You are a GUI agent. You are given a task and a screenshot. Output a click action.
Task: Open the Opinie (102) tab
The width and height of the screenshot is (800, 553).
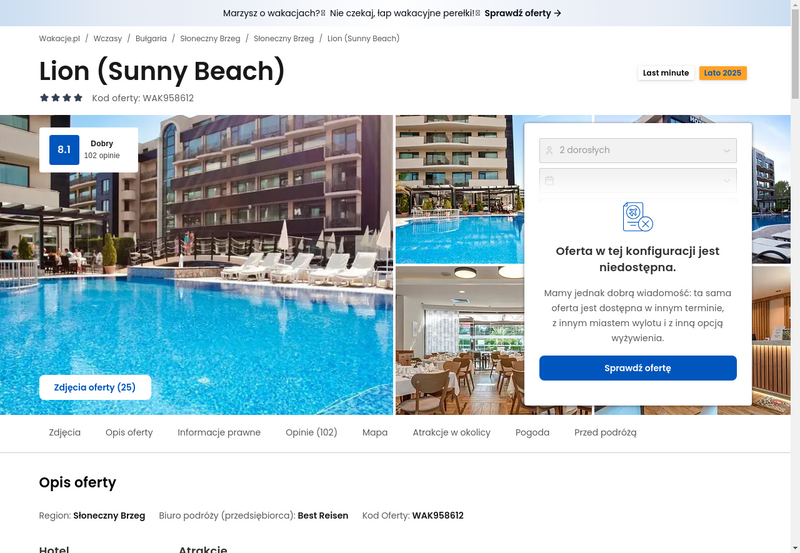[311, 433]
